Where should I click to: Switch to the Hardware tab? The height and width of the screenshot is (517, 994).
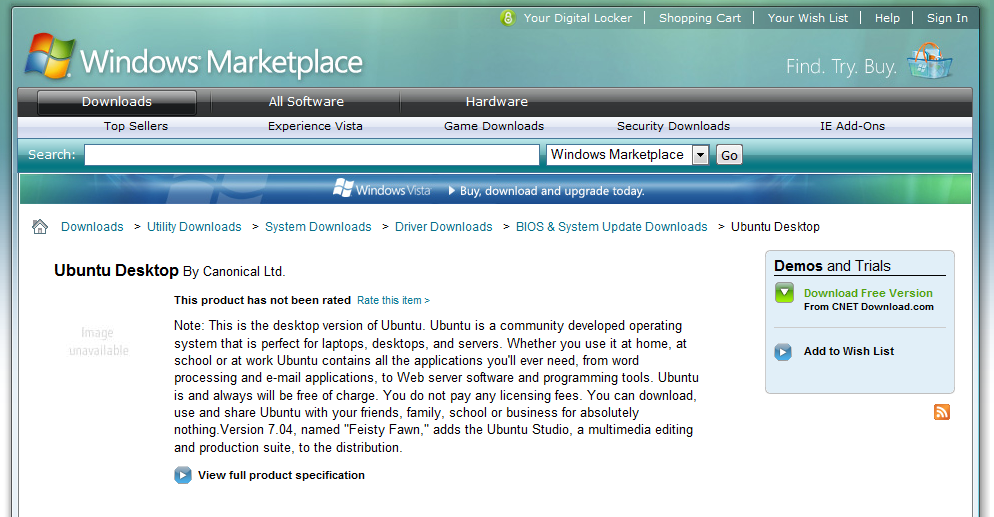[x=496, y=101]
